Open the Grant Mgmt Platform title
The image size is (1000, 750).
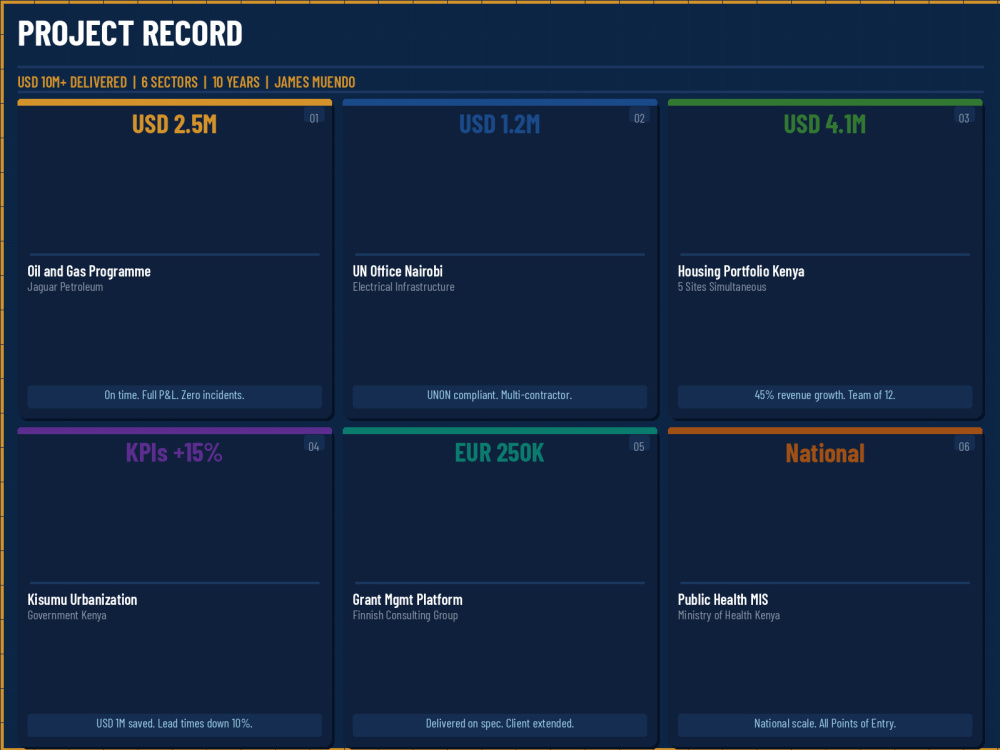click(408, 599)
